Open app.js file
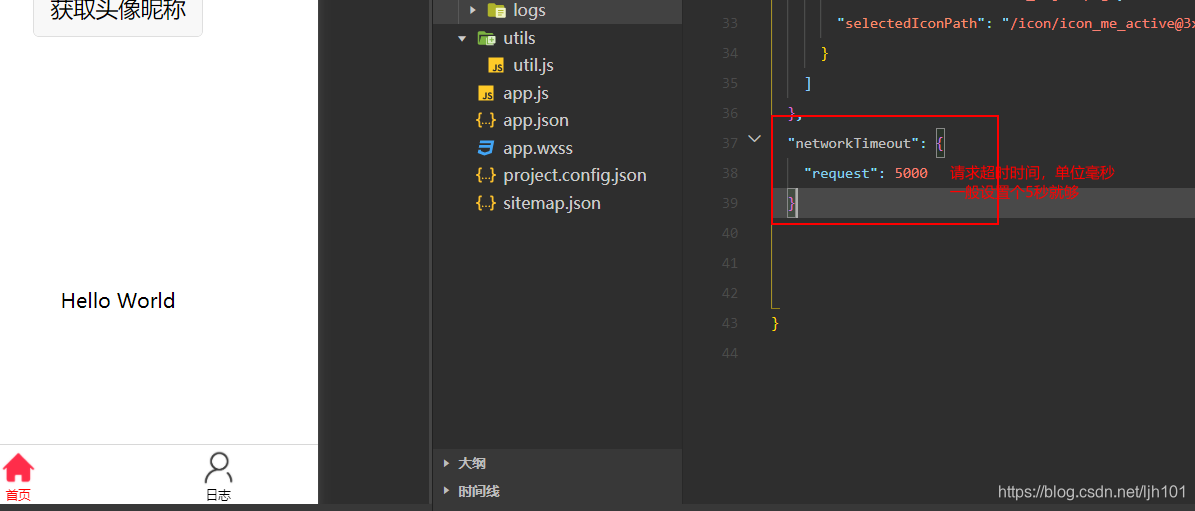 tap(526, 93)
